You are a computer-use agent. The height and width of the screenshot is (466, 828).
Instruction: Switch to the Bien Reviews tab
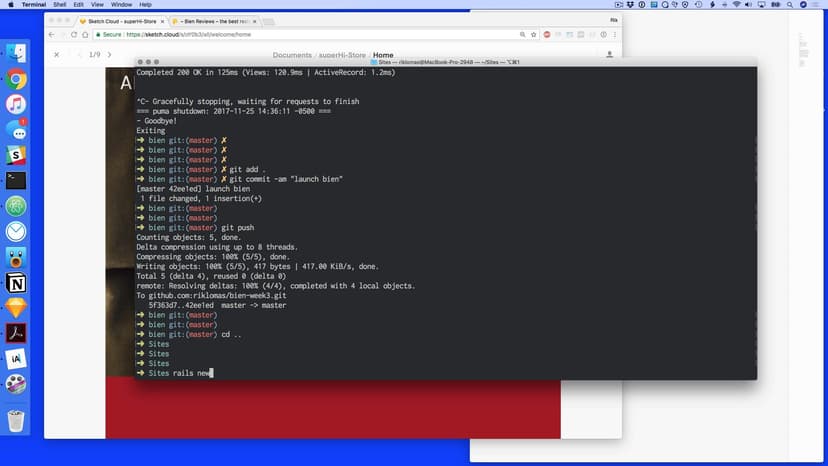tap(215, 20)
